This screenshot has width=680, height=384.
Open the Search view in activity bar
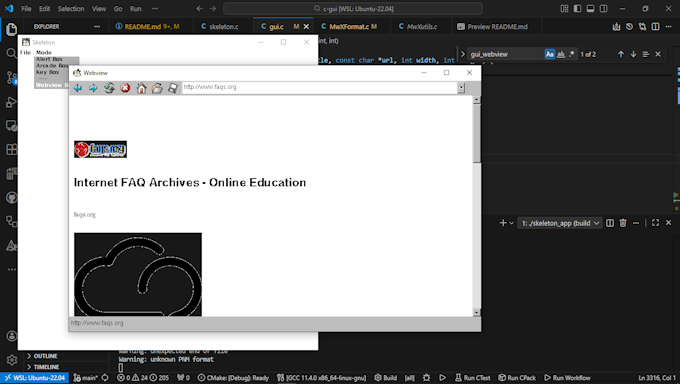pos(11,53)
